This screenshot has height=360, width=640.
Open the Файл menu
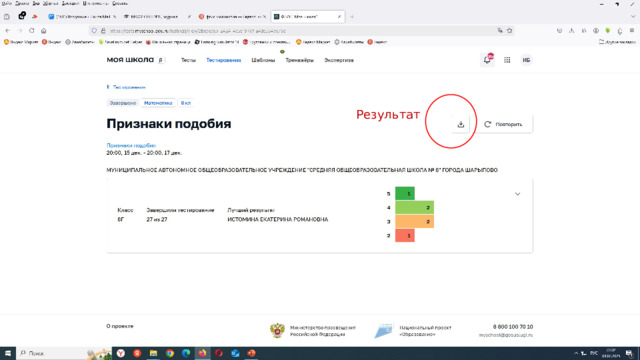(7, 3)
